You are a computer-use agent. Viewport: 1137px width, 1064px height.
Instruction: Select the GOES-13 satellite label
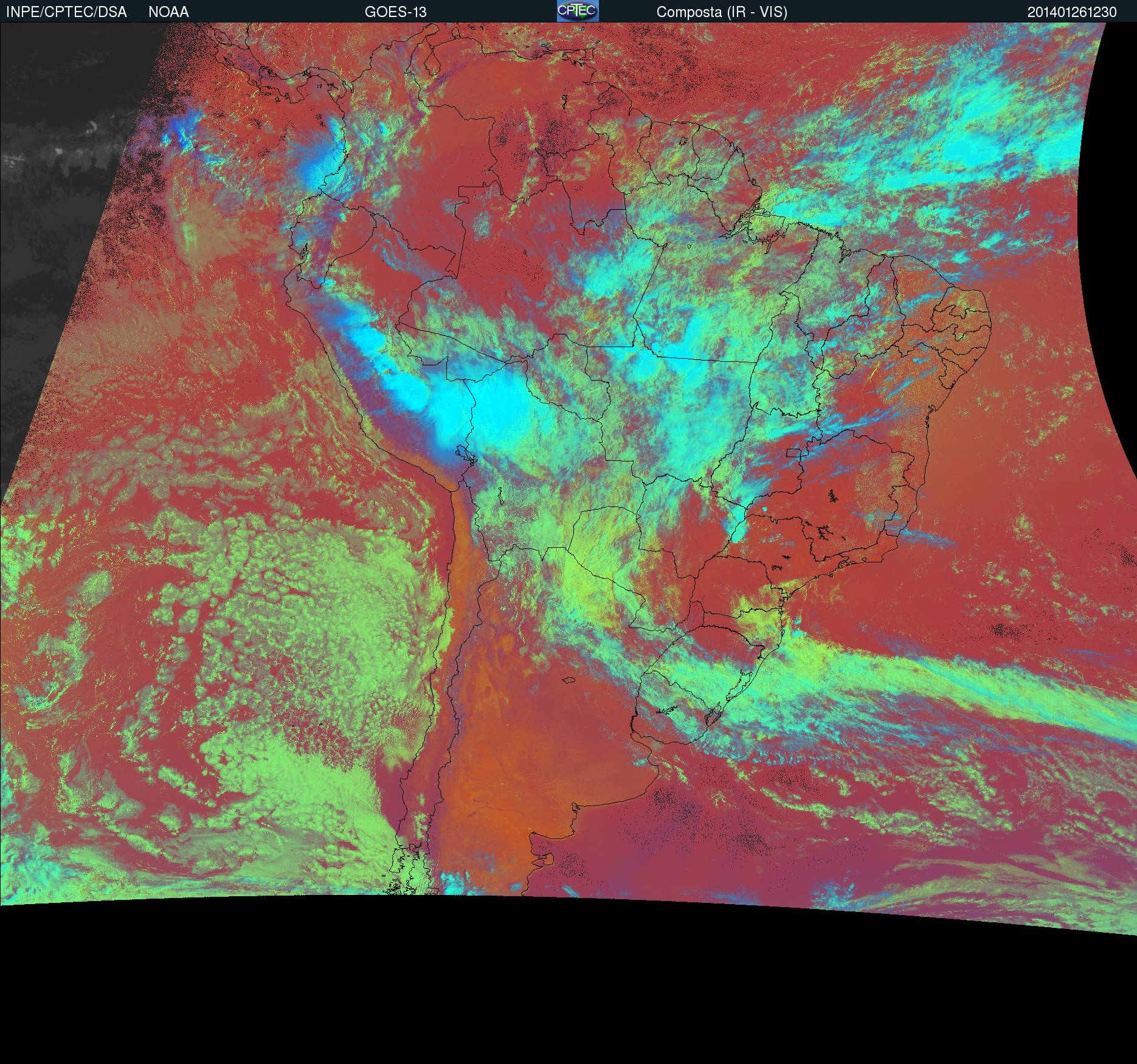395,12
